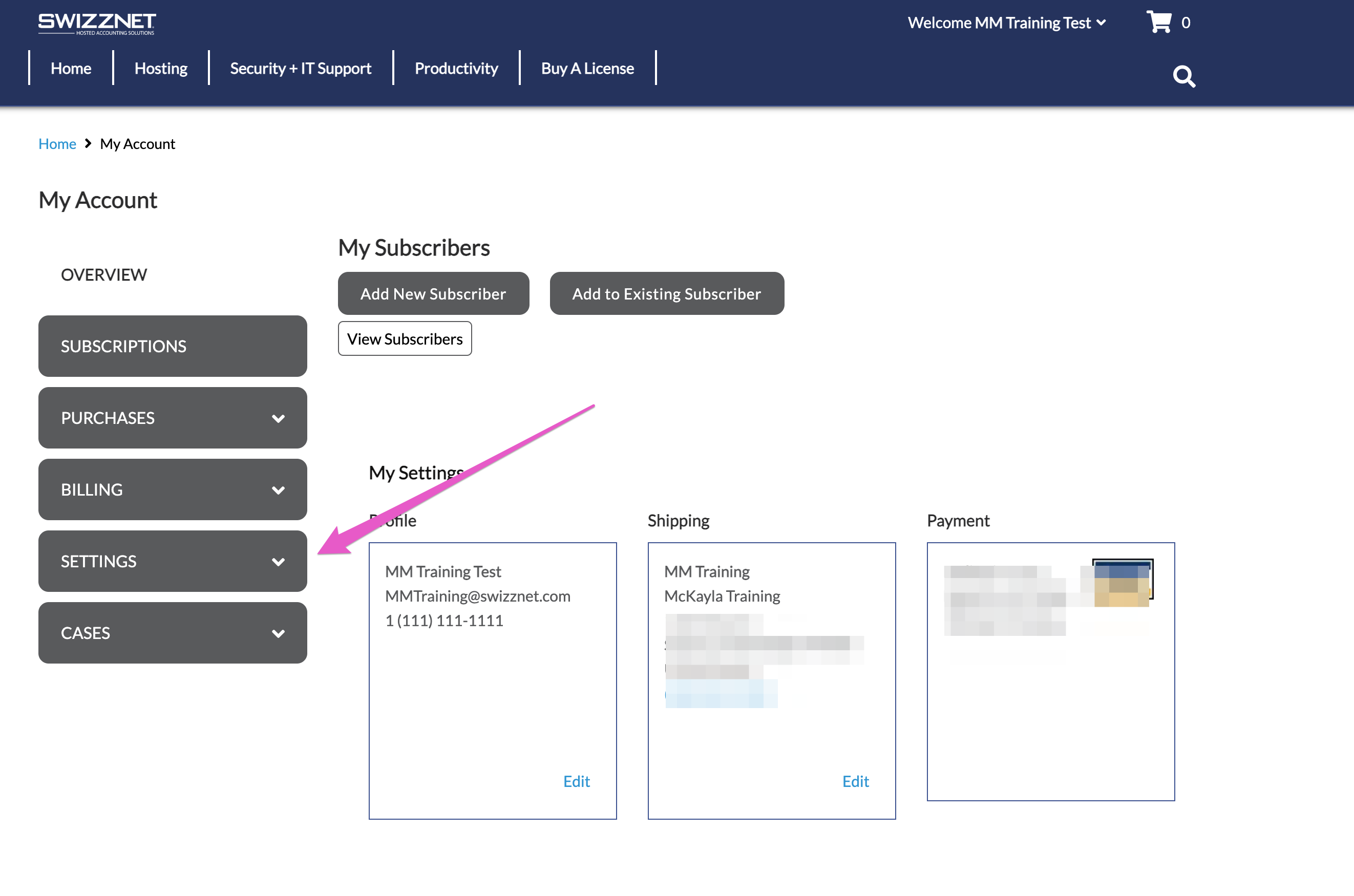Click the Swizznet logo

pos(97,24)
